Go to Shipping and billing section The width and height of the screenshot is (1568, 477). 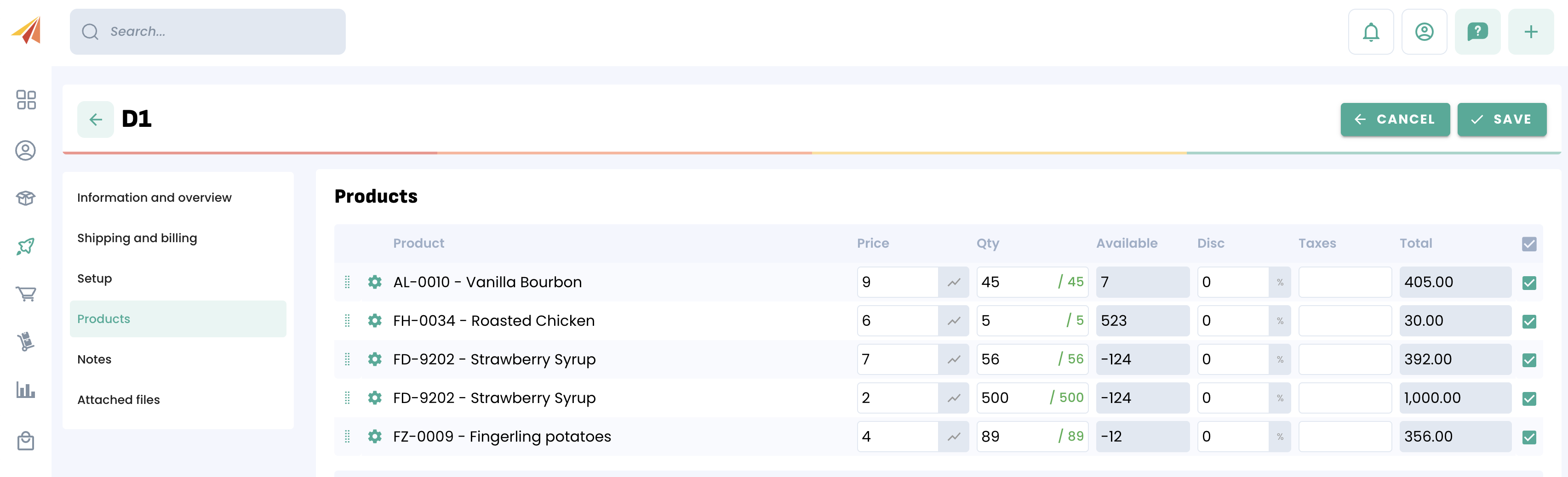[137, 238]
